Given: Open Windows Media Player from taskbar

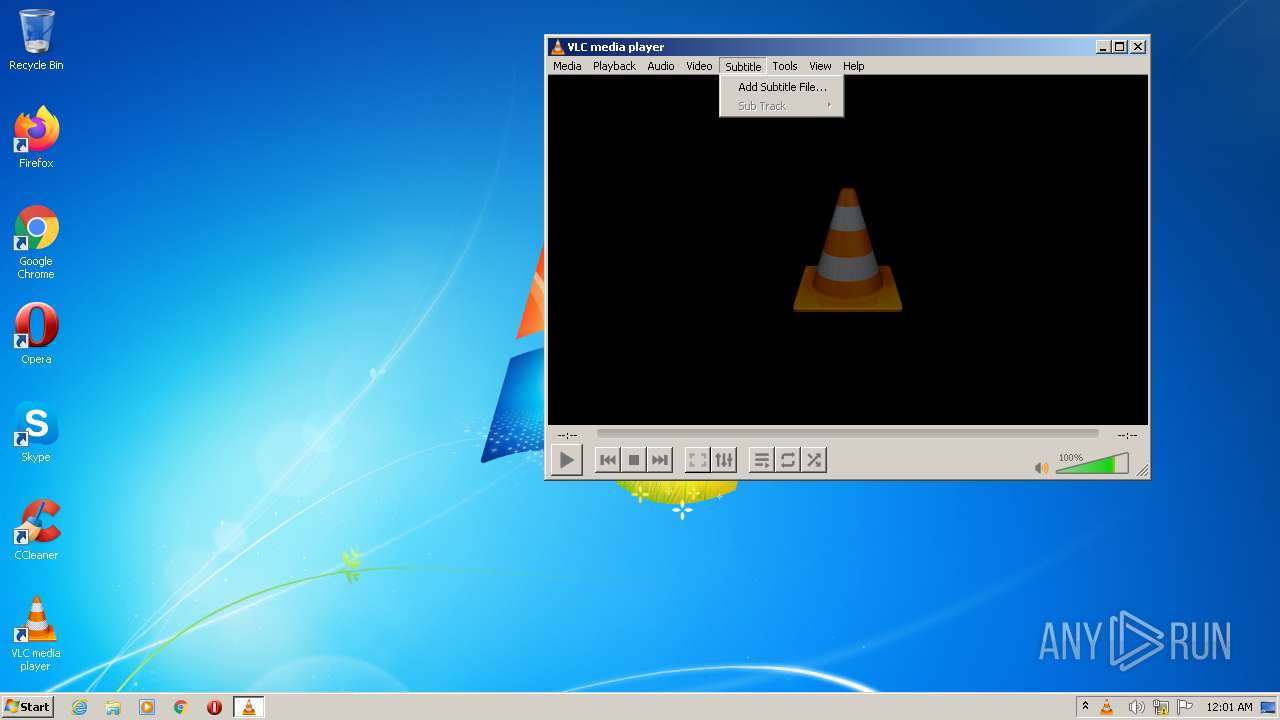Looking at the screenshot, I should 147,707.
